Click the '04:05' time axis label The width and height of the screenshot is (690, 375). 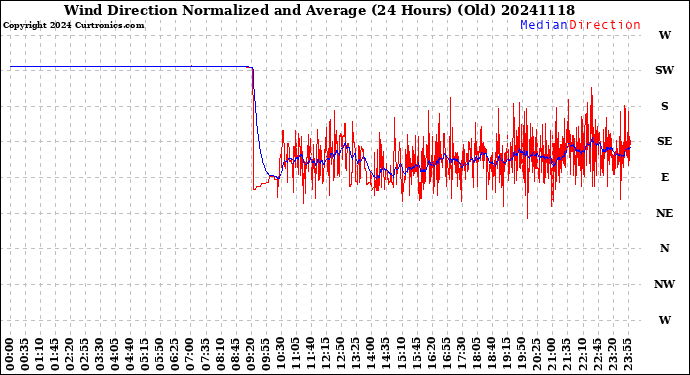[x=115, y=354]
